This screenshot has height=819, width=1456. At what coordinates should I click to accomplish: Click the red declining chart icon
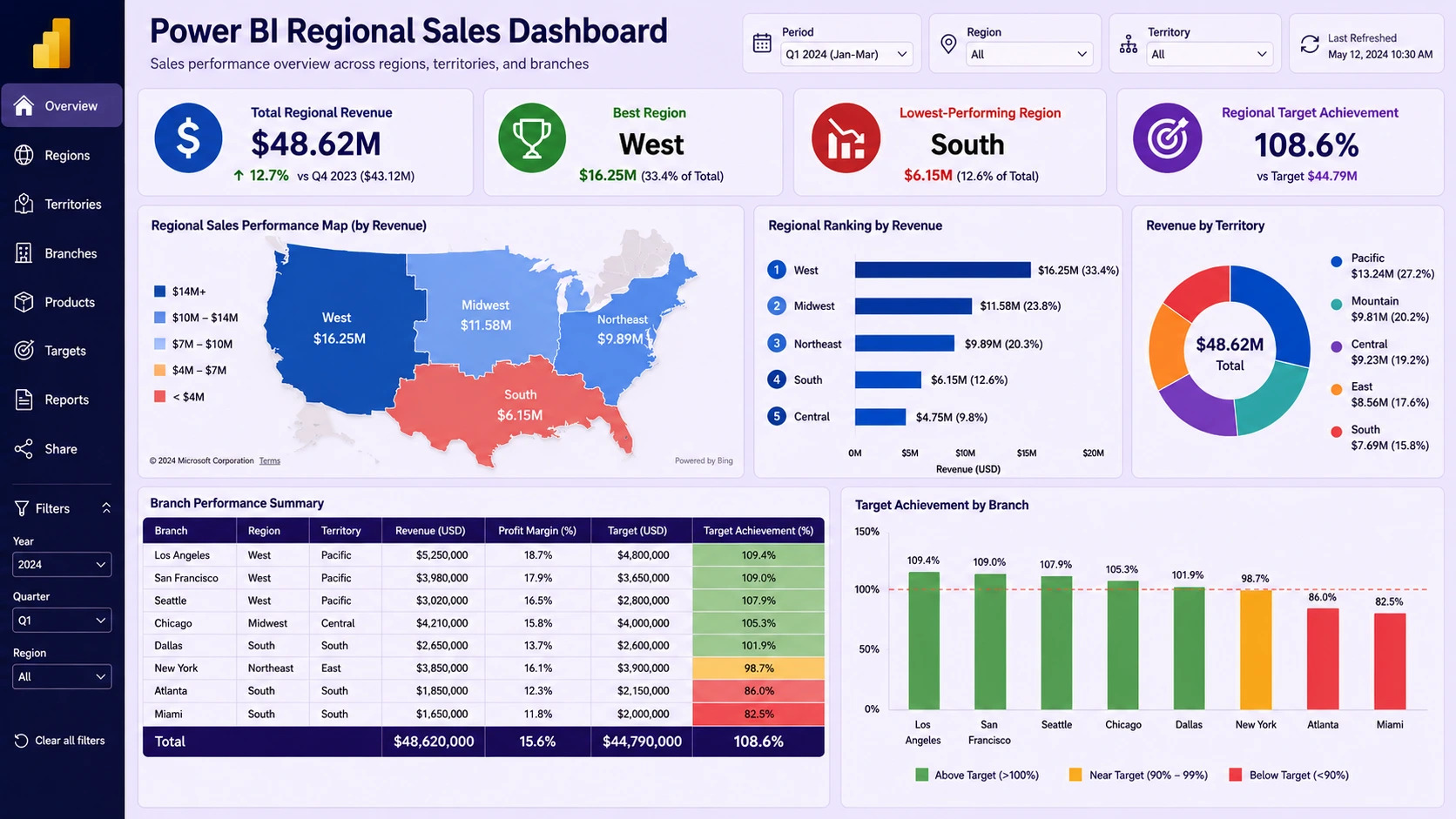tap(846, 138)
